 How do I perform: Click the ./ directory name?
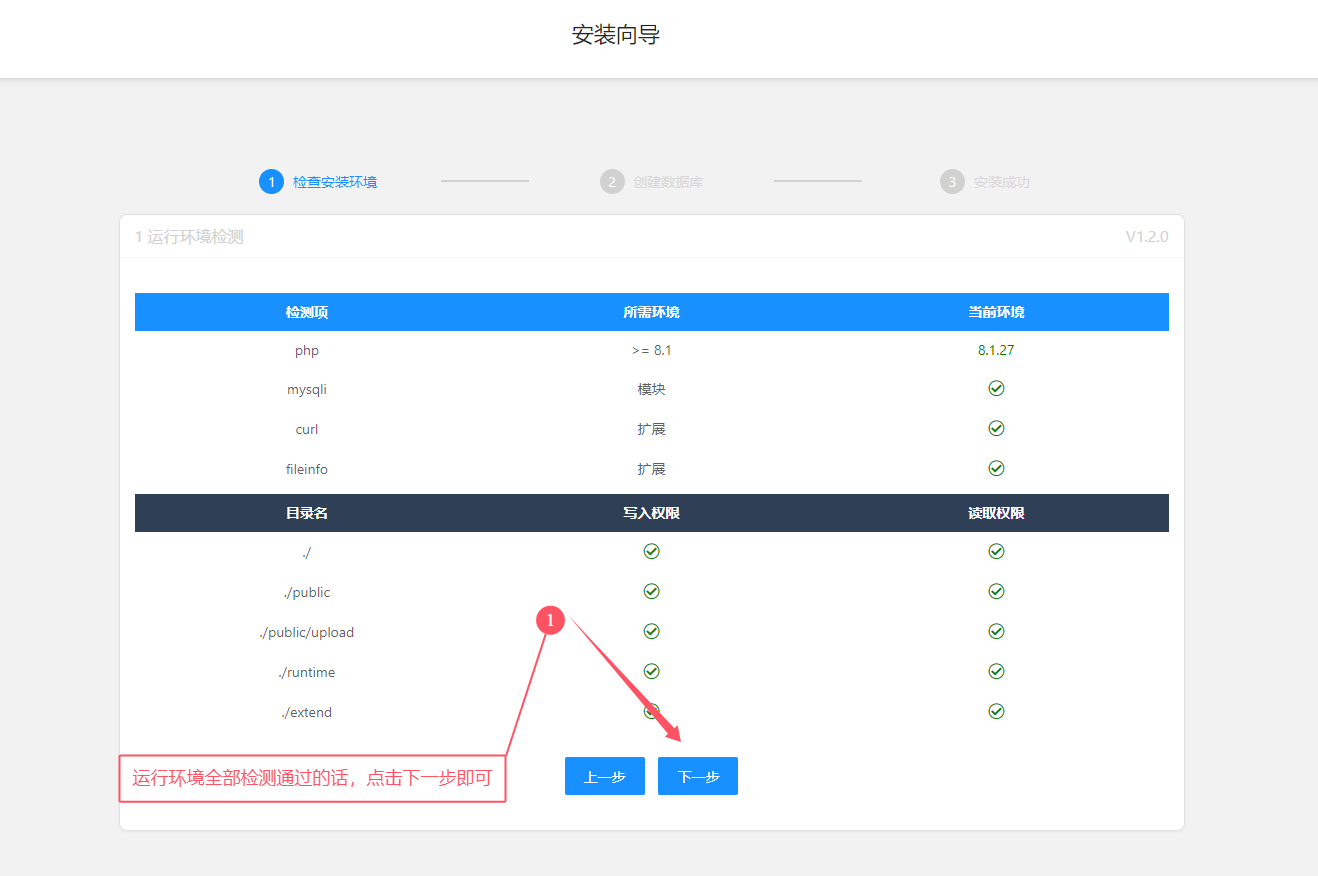(x=307, y=552)
